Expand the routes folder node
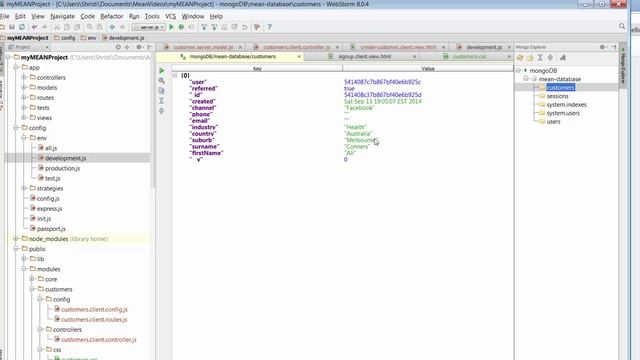The image size is (640, 360). point(24,98)
